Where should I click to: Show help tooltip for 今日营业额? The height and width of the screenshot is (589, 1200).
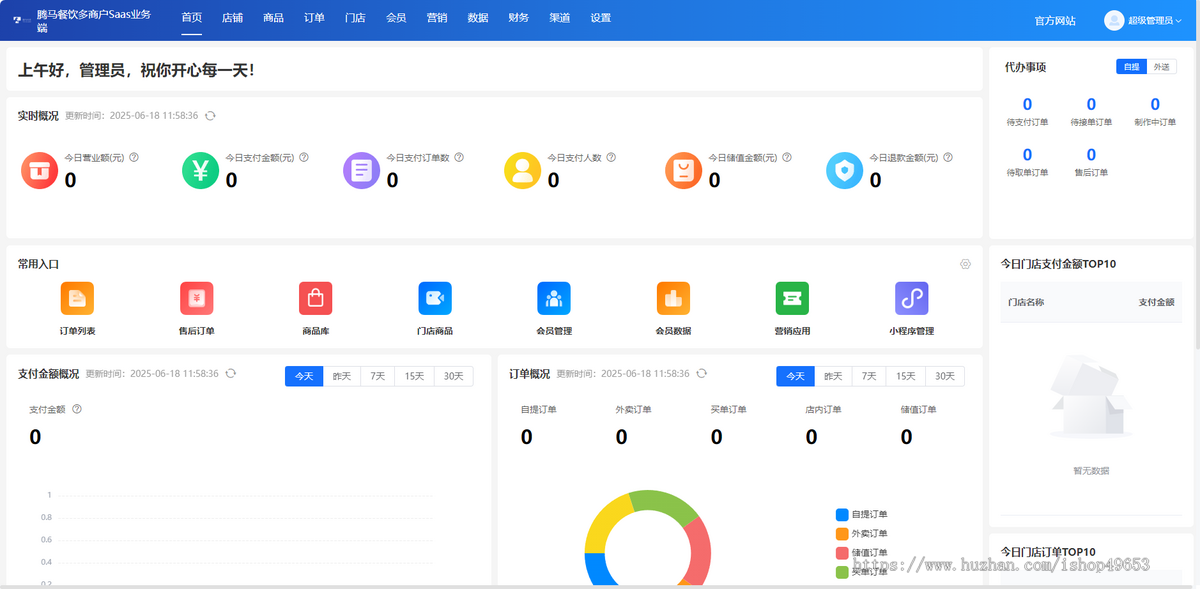coord(134,157)
